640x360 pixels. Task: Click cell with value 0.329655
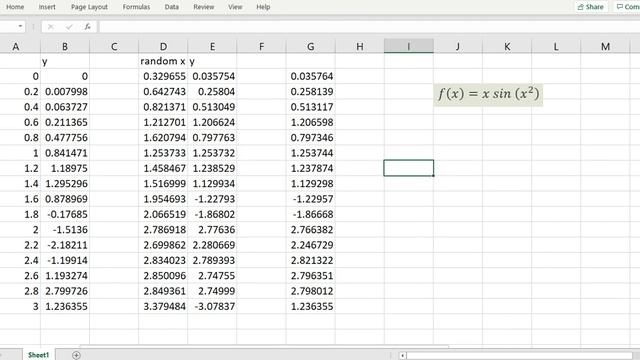163,76
